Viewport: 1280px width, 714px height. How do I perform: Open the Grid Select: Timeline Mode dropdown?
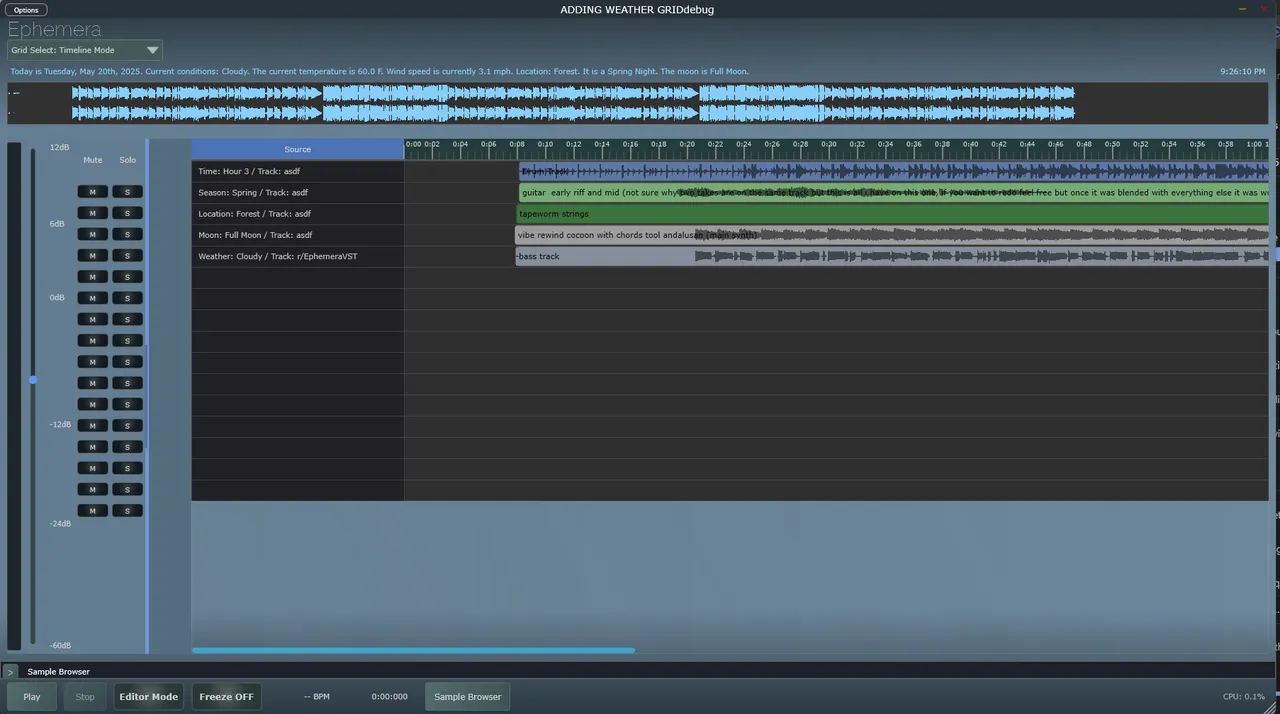(x=85, y=50)
